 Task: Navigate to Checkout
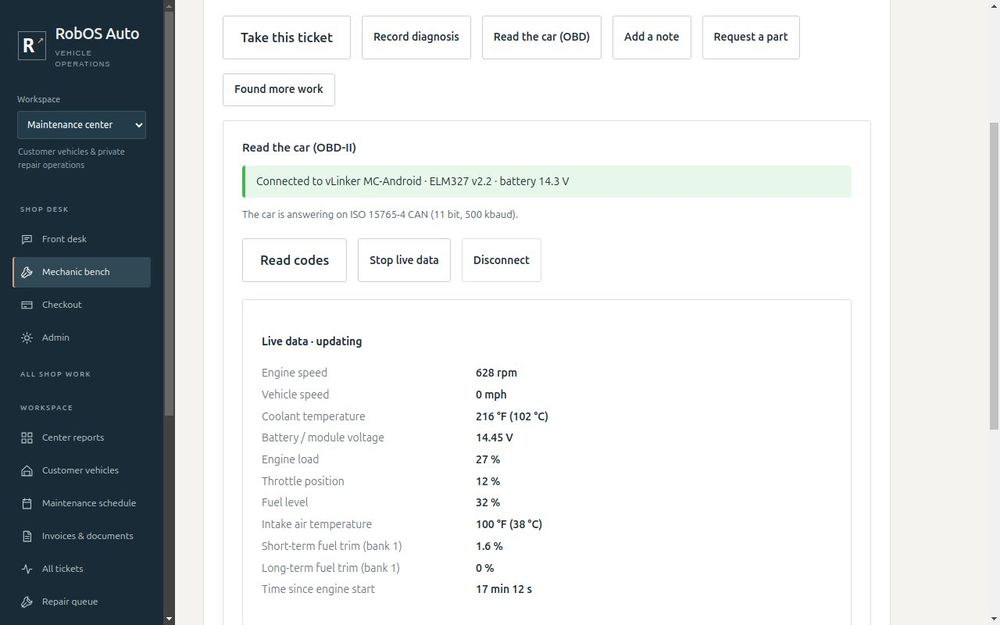point(82,305)
